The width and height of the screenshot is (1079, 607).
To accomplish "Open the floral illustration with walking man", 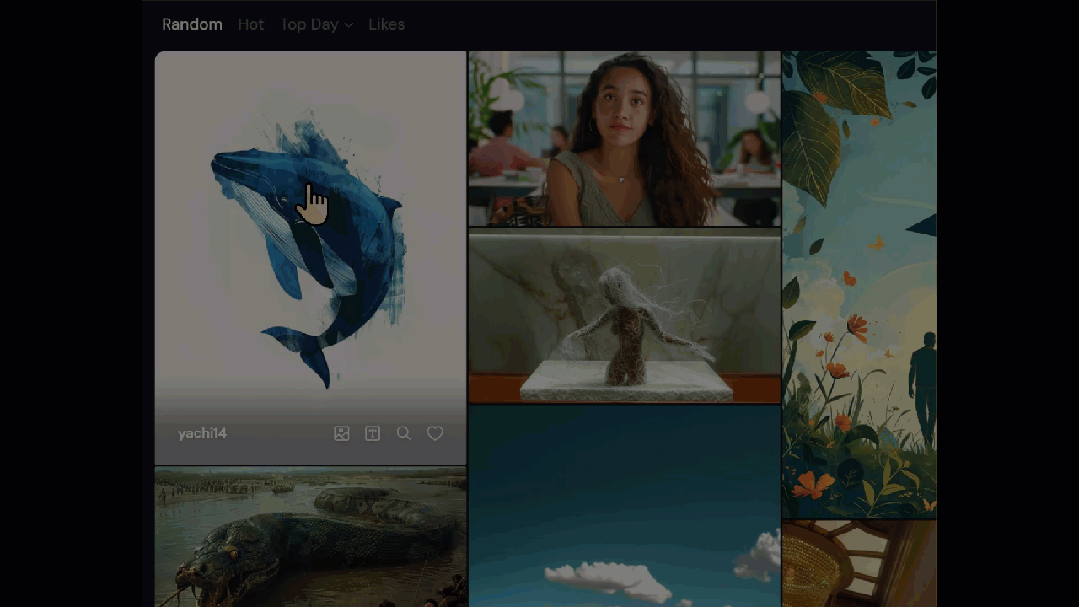I will (x=859, y=284).
